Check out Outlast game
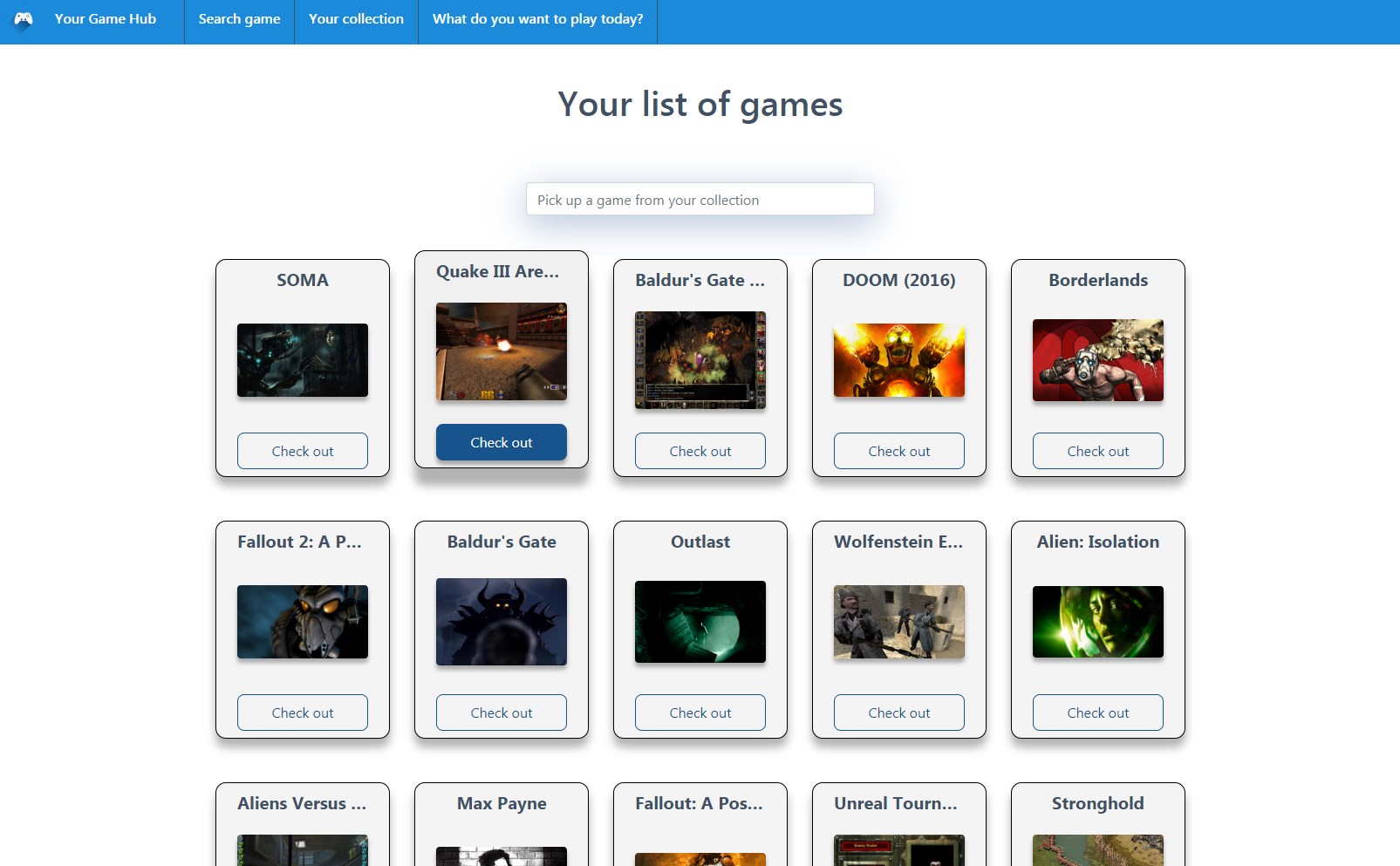 pos(700,713)
